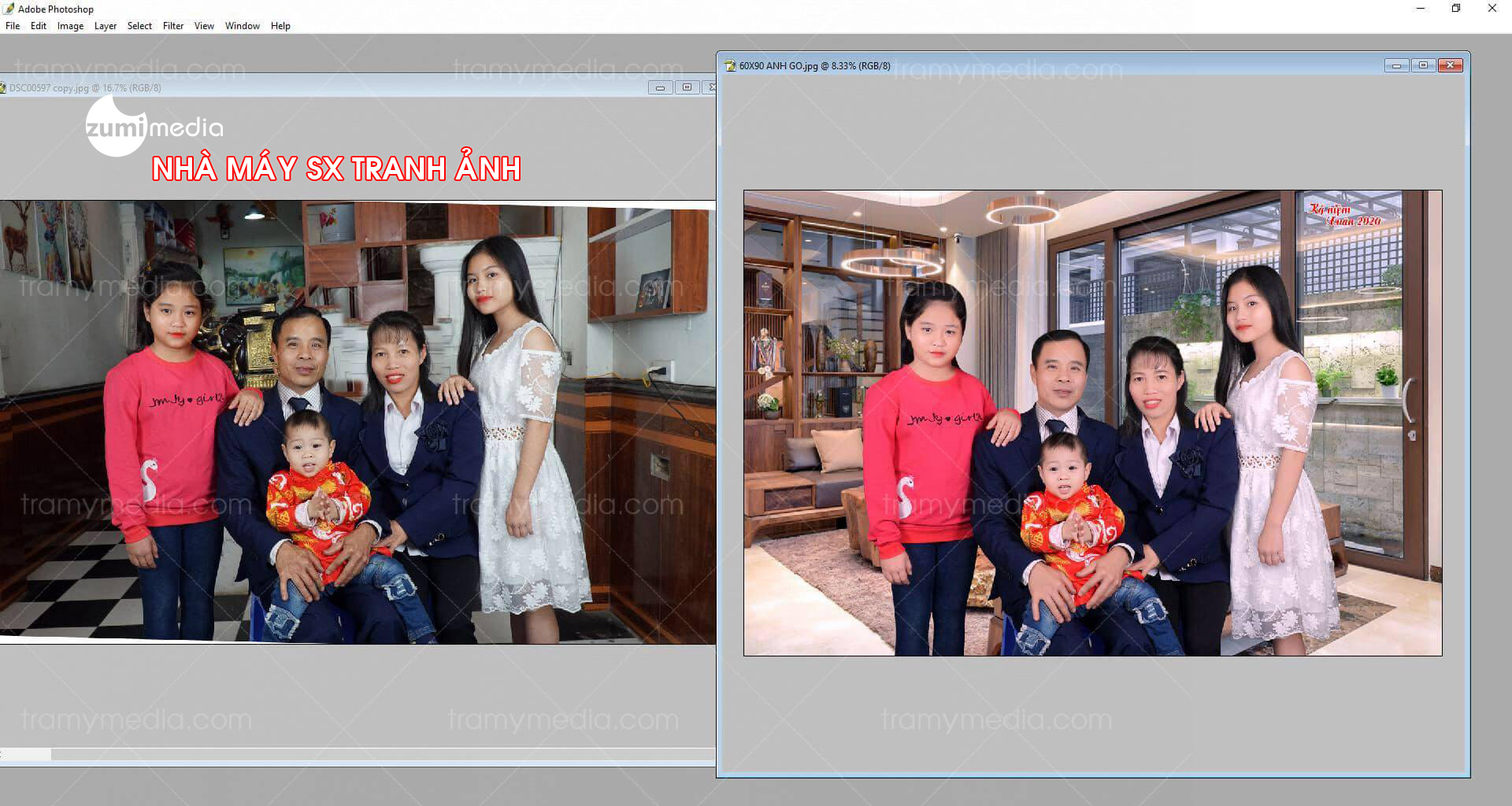Minimize the Adobe Photoshop application window
Screen dimensions: 1512x806
pyautogui.click(x=1421, y=9)
